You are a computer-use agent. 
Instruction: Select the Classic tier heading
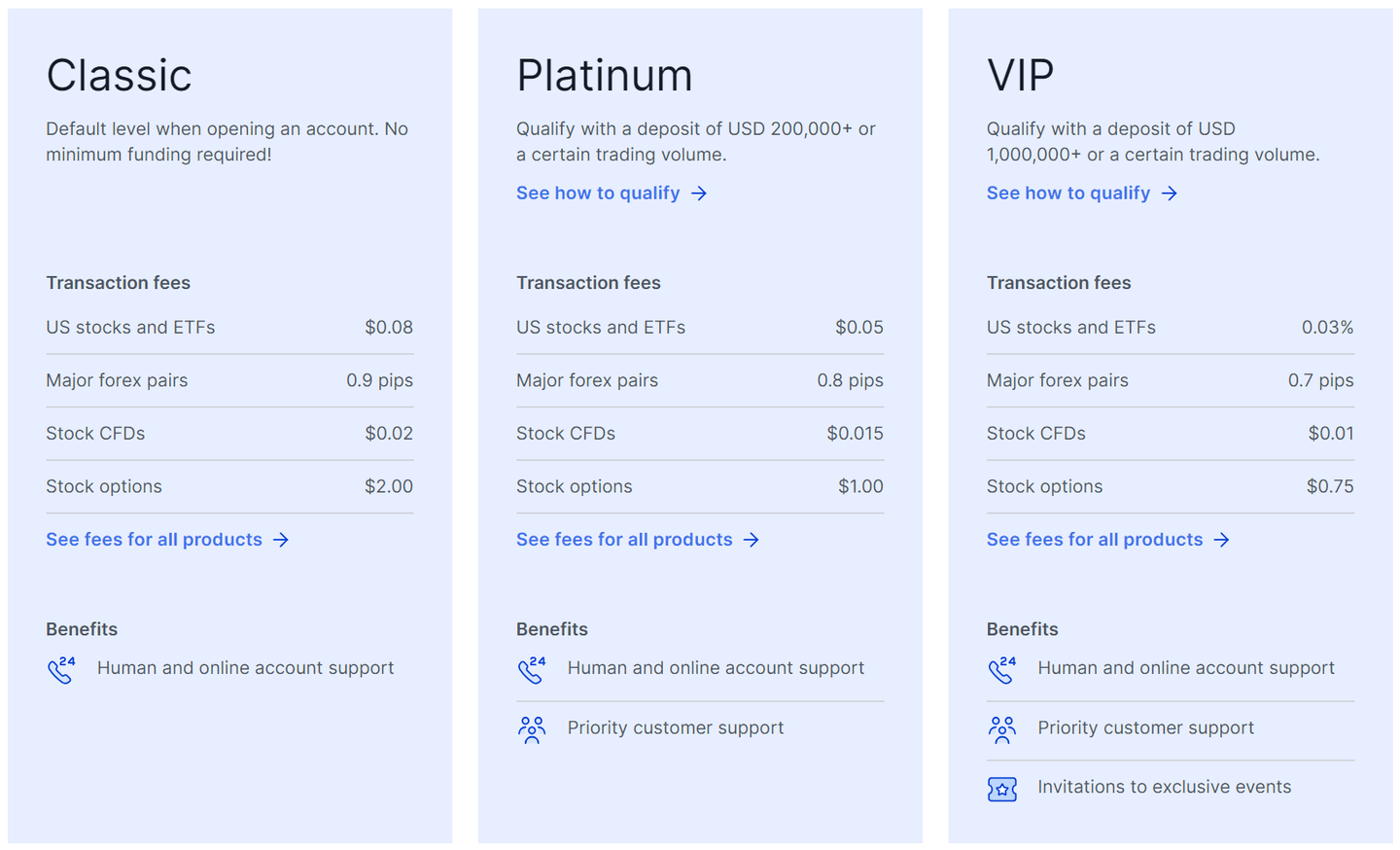120,76
